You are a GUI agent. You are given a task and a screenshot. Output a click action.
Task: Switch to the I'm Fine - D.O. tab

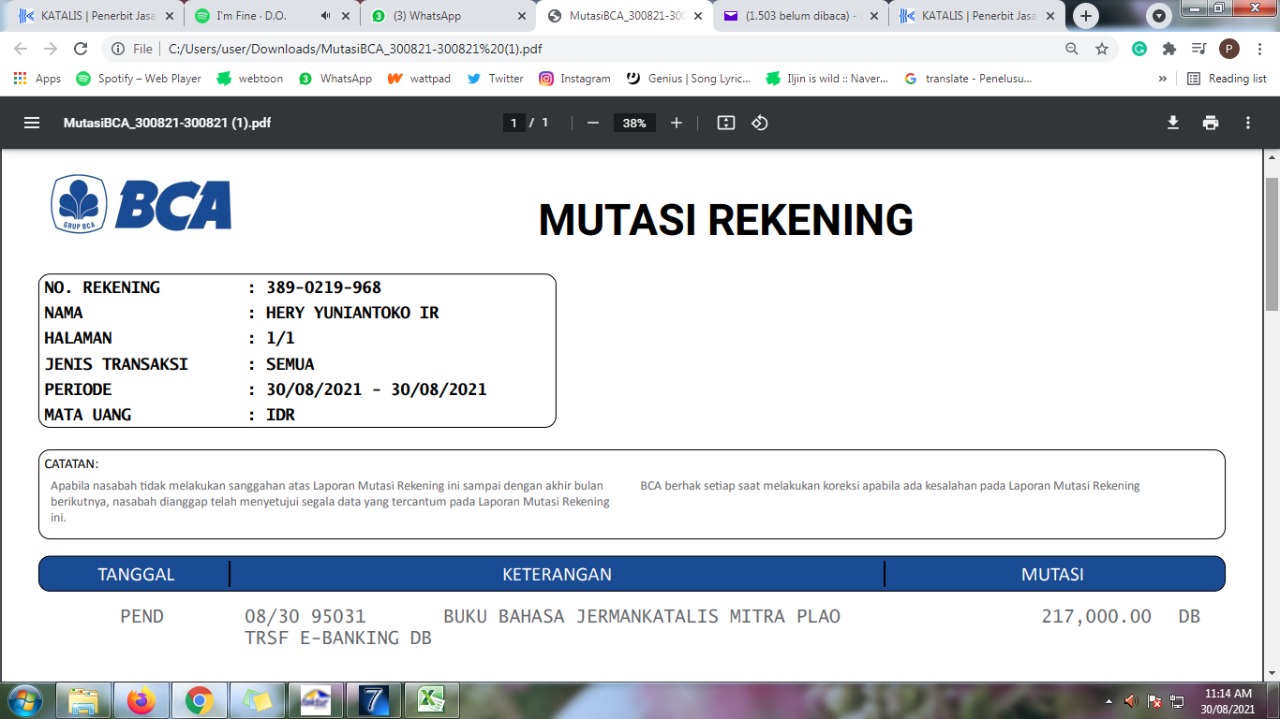pos(273,16)
